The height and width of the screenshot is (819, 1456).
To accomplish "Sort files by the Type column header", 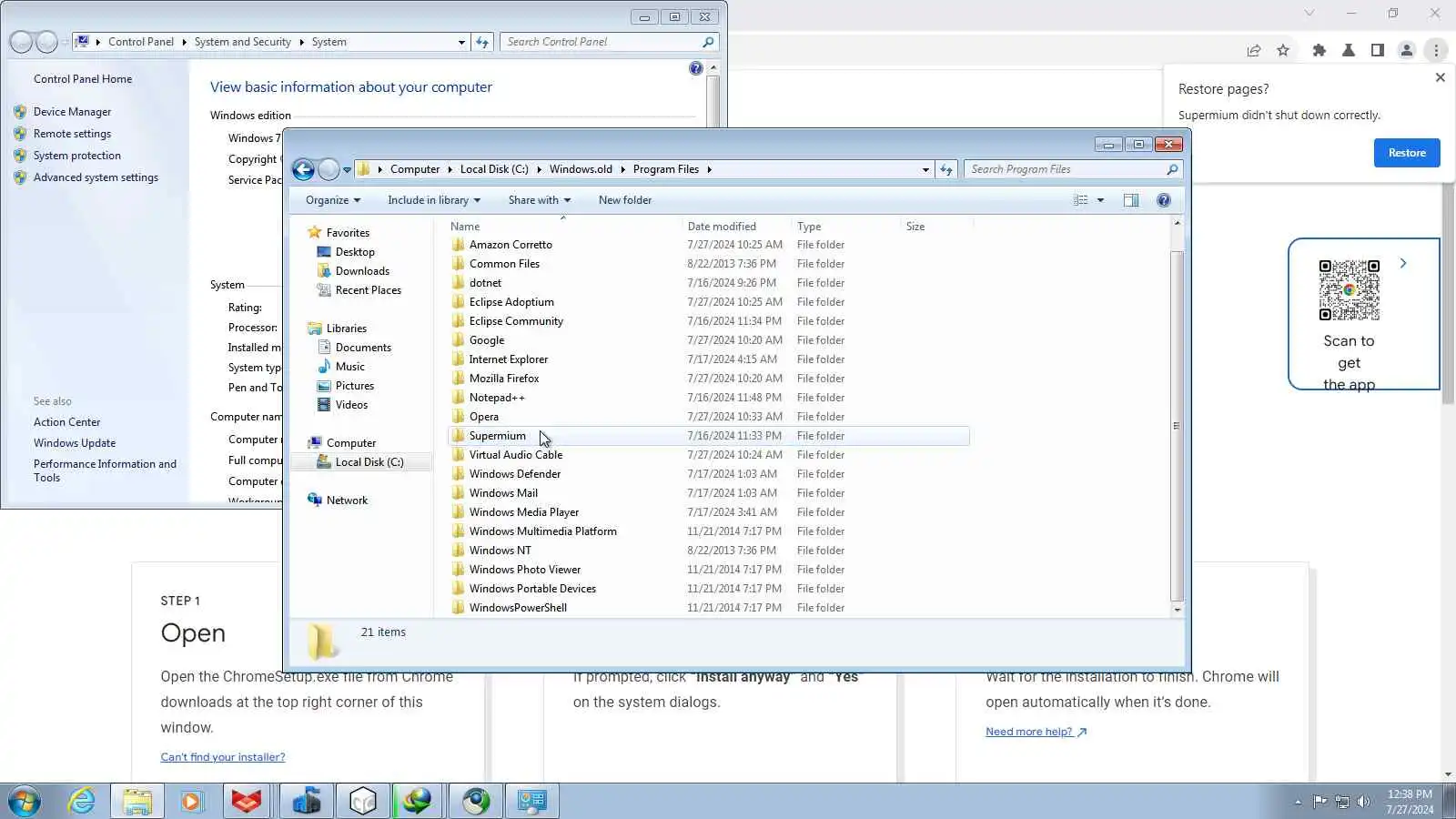I will coord(845,227).
